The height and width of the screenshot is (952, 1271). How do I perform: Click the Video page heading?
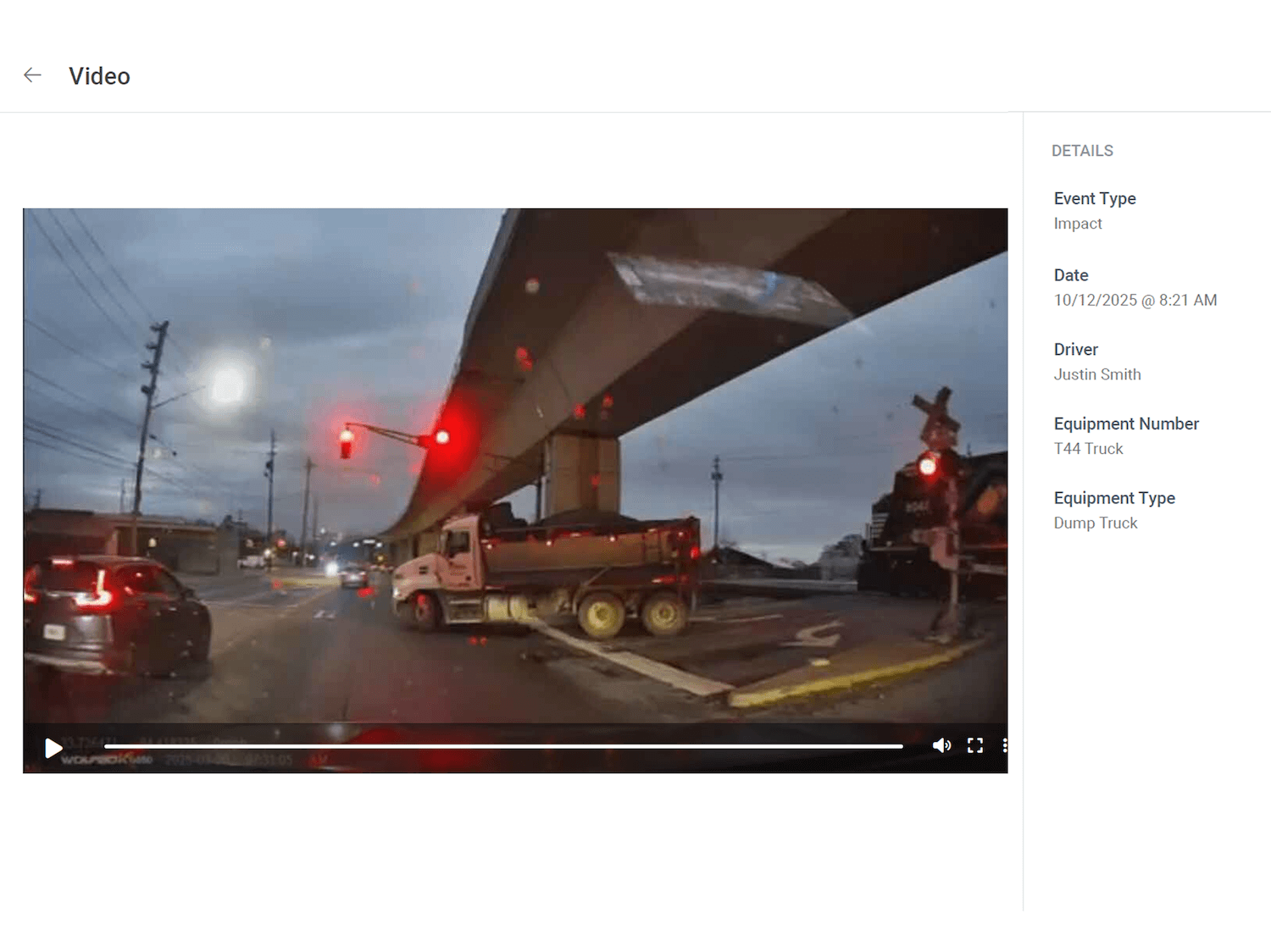[x=99, y=75]
